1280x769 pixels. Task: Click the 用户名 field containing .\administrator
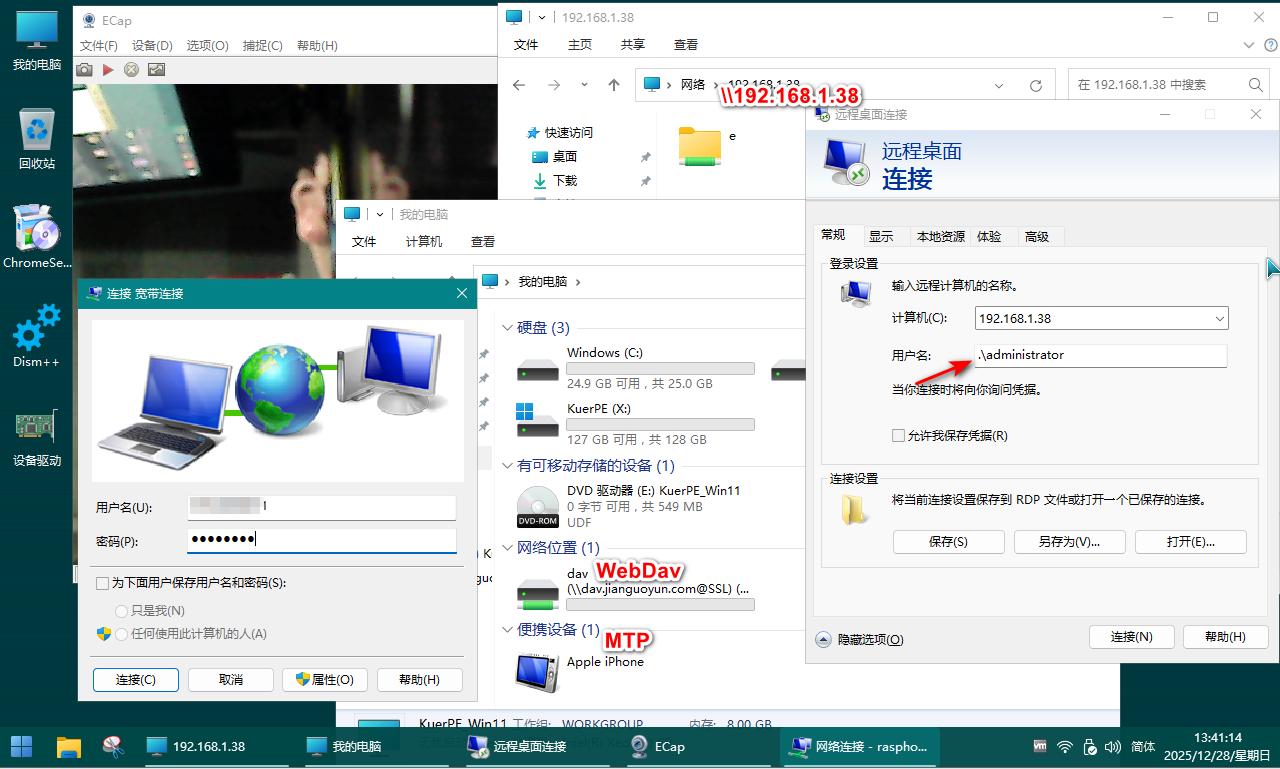click(1100, 355)
